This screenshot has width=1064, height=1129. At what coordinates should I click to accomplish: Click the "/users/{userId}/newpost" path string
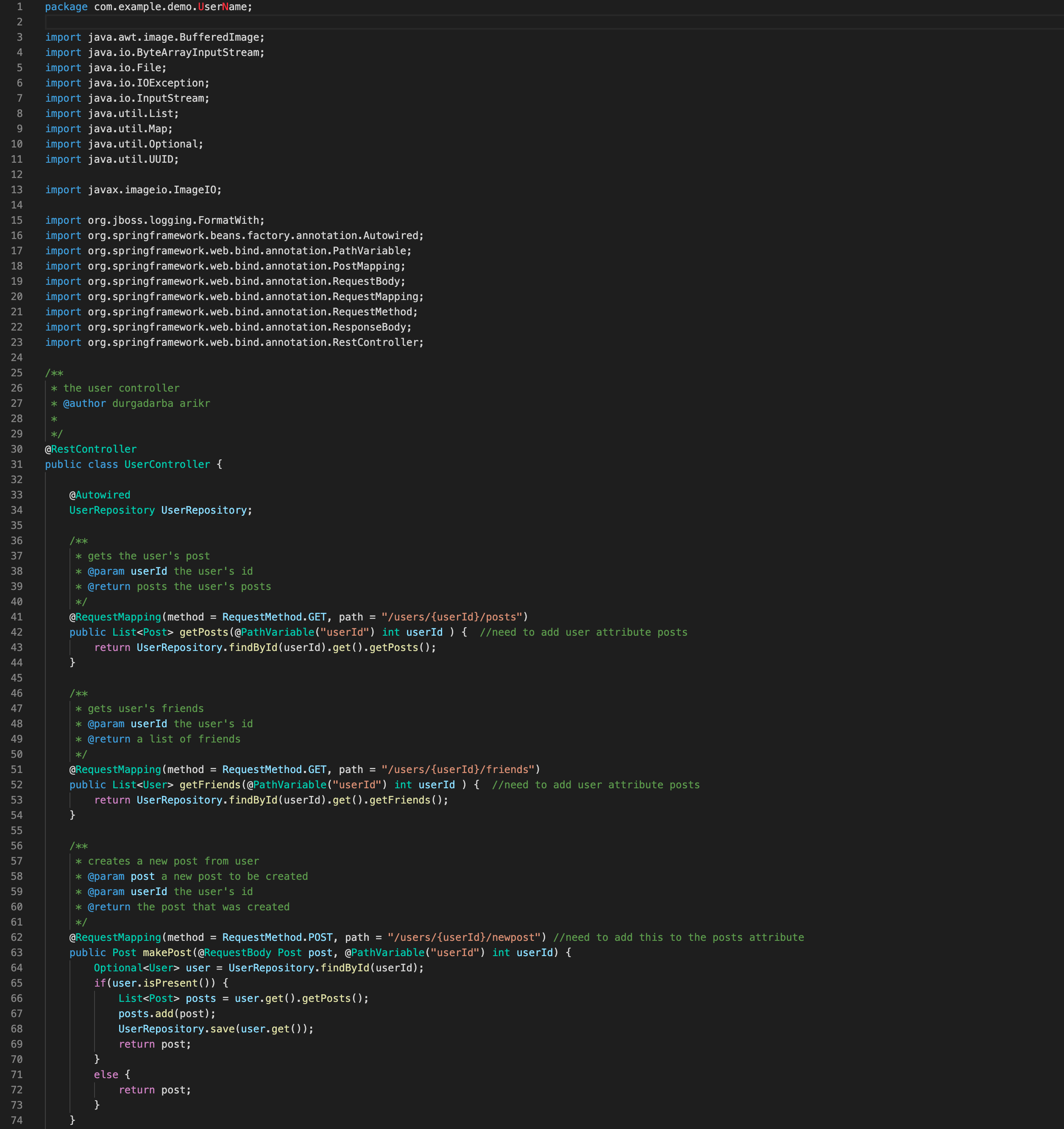pyautogui.click(x=464, y=937)
